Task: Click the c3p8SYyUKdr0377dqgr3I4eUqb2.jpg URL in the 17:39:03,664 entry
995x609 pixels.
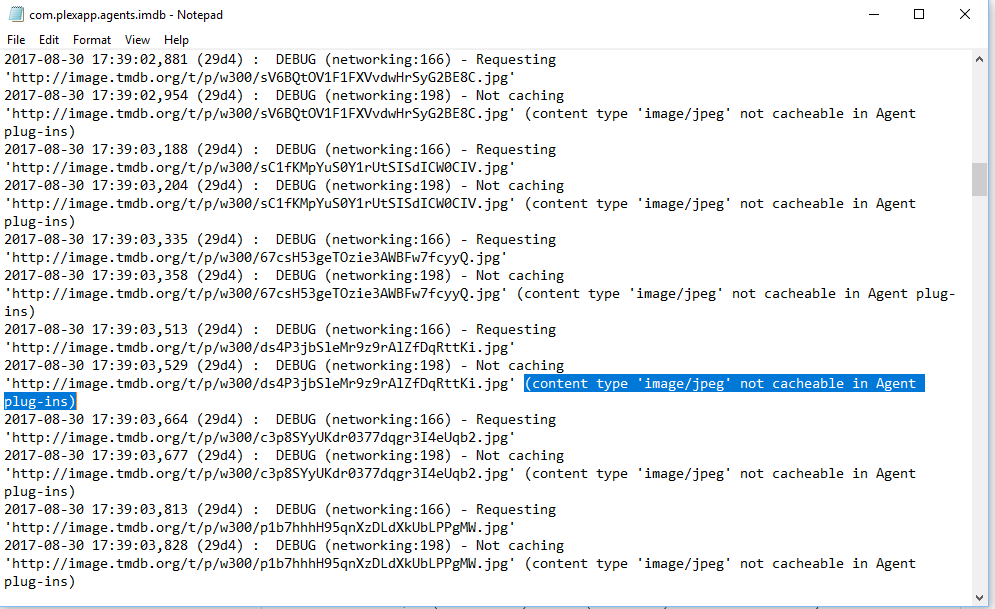Action: [x=260, y=438]
